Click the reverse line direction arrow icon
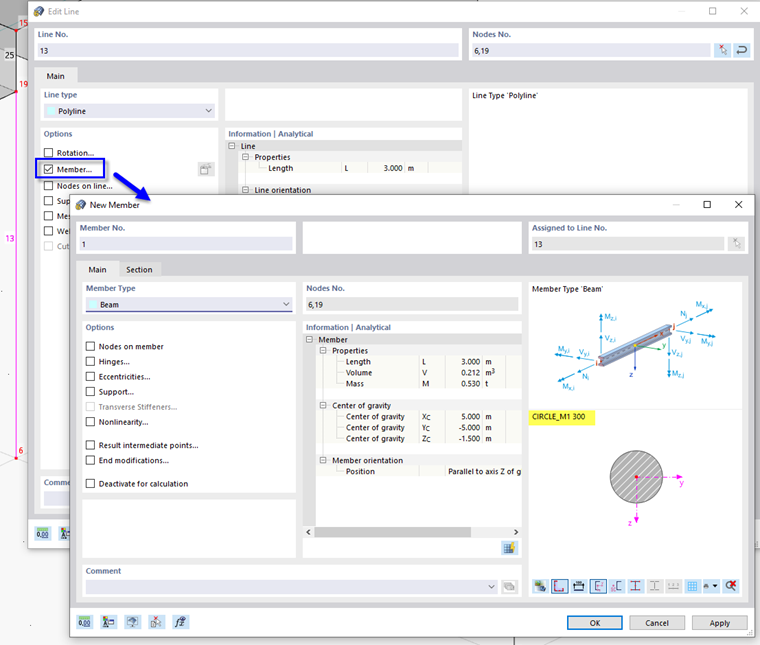 [x=742, y=50]
